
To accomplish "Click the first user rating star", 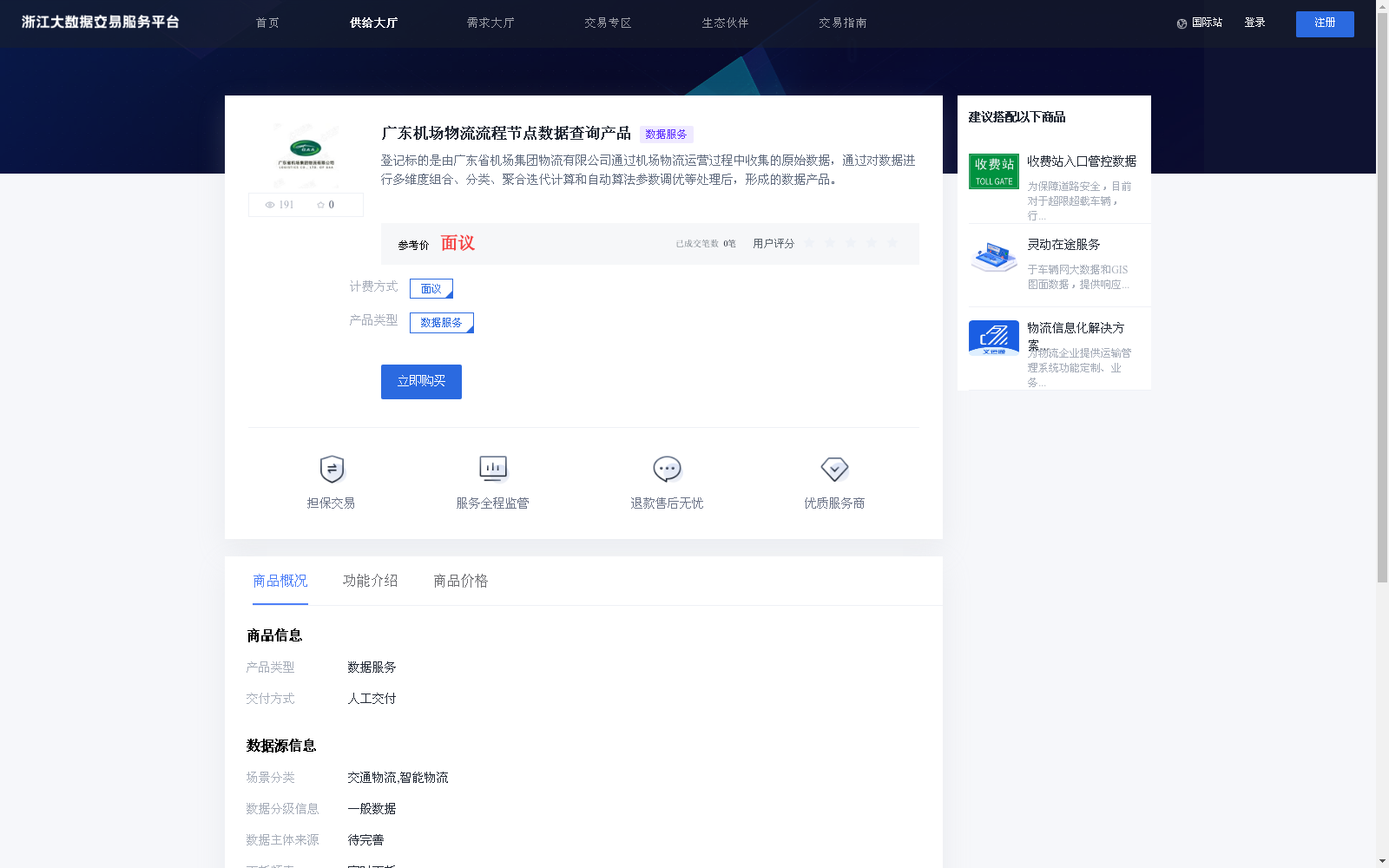I will click(x=809, y=243).
